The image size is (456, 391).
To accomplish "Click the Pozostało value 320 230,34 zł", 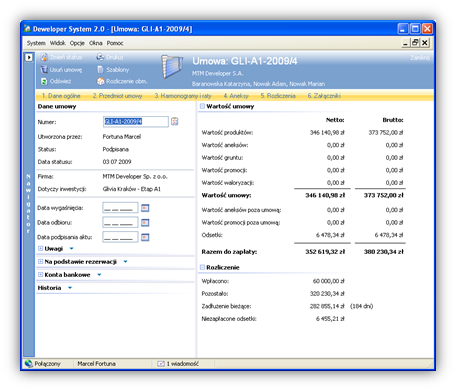I will (327, 294).
